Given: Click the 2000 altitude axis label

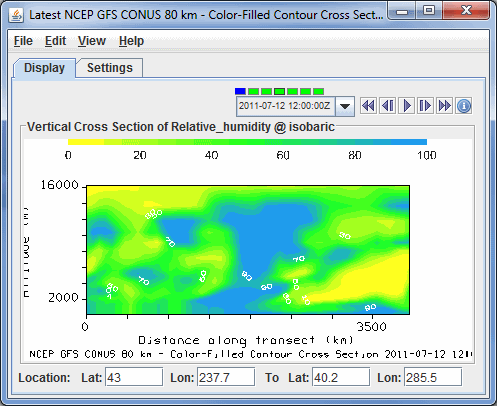Looking at the screenshot, I should coord(63,297).
